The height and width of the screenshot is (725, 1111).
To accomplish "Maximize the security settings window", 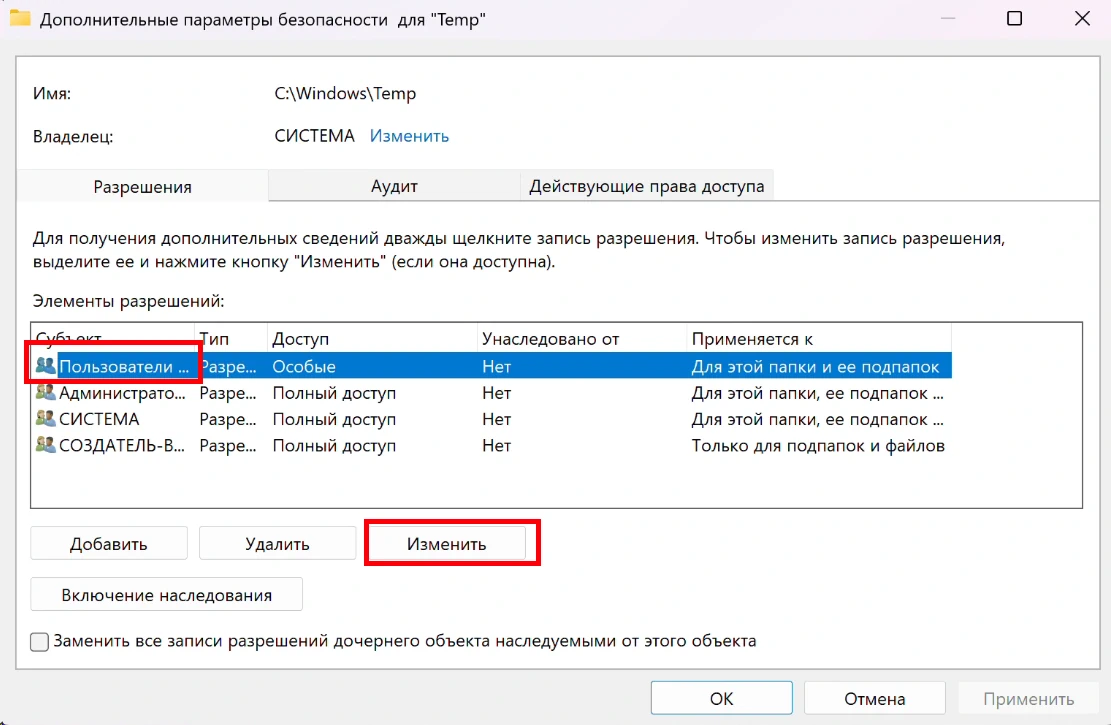I will [x=1014, y=19].
